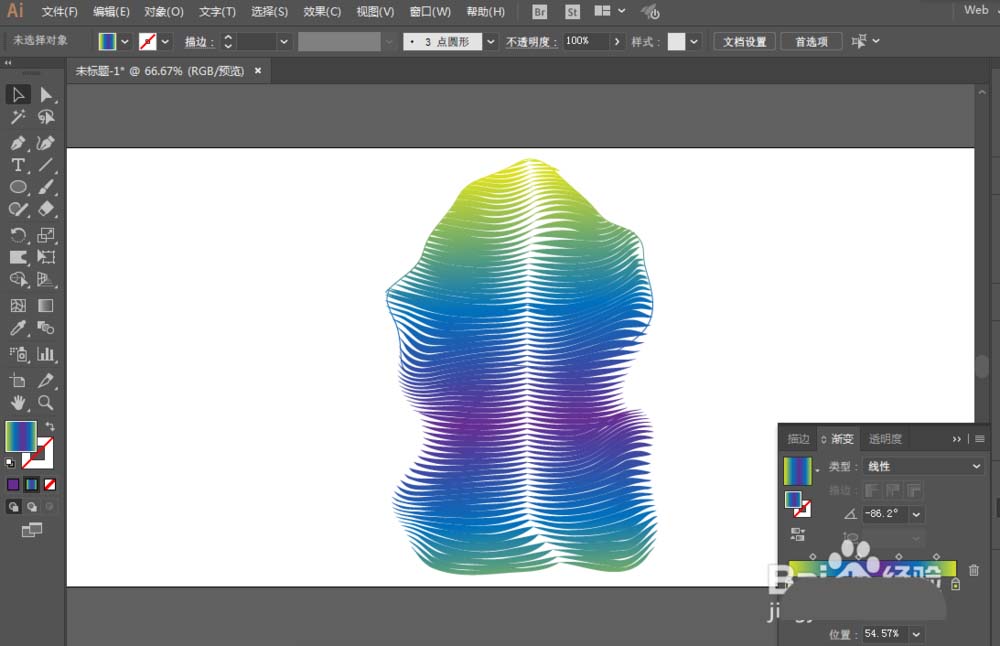Open the 效果(C) menu
This screenshot has height=646, width=1000.
point(322,11)
